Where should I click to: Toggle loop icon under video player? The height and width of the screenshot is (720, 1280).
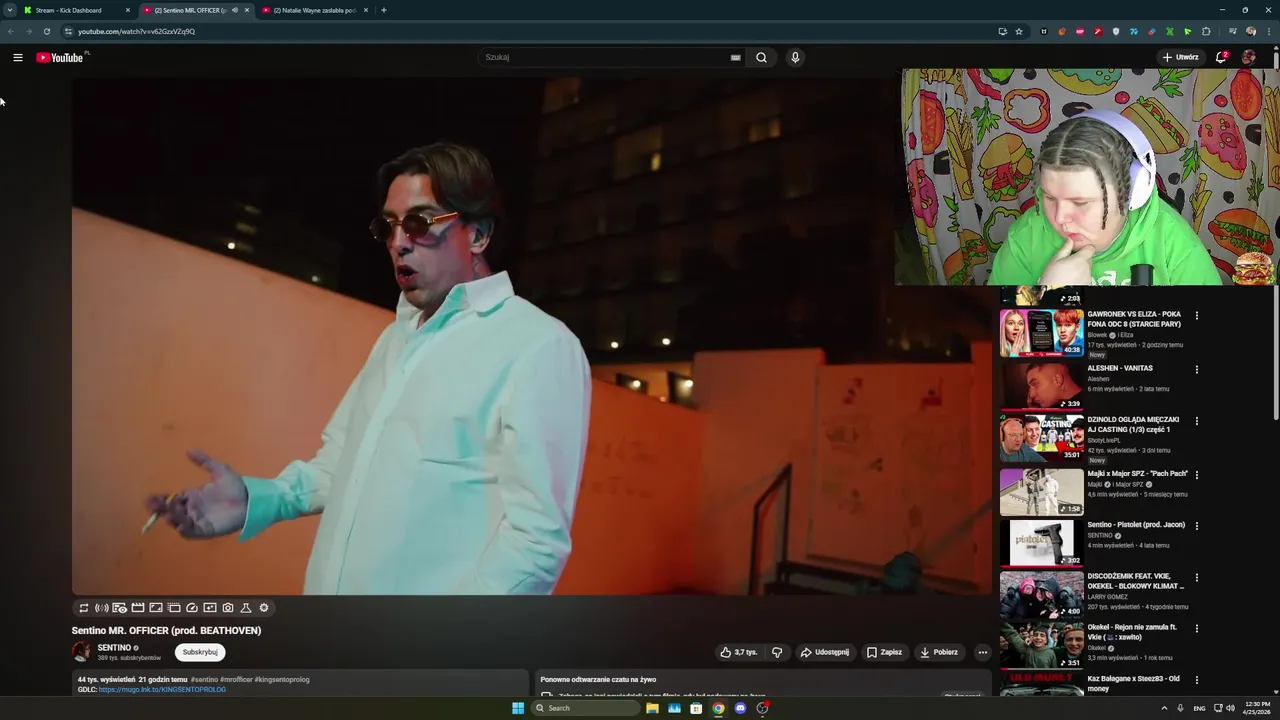(x=84, y=608)
